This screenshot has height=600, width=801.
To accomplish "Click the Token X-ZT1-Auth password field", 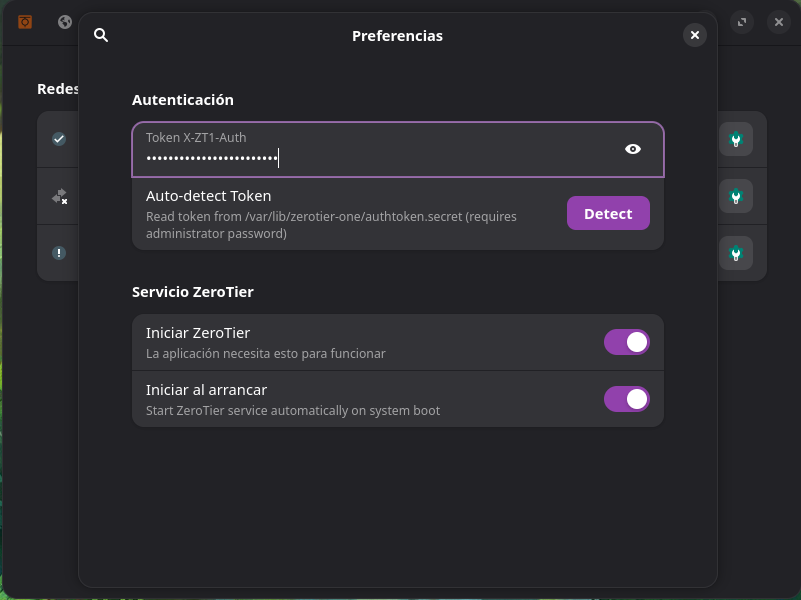I will point(398,150).
